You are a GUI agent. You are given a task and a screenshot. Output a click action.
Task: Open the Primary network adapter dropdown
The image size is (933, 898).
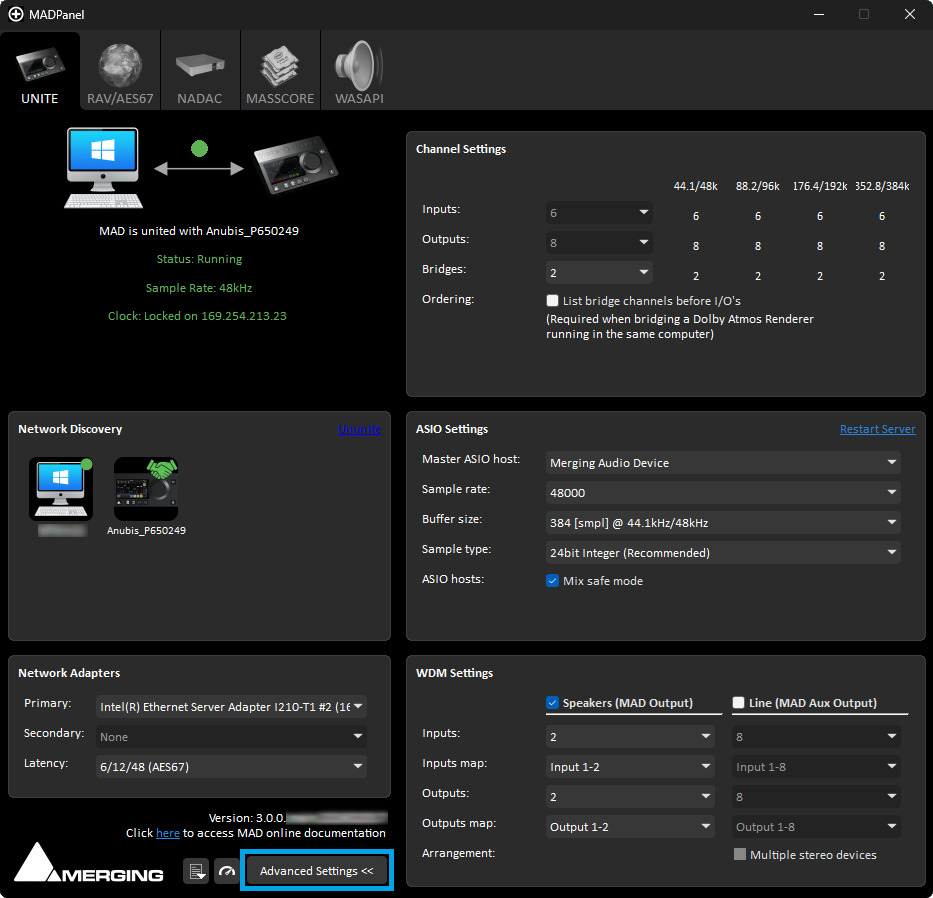[x=231, y=706]
